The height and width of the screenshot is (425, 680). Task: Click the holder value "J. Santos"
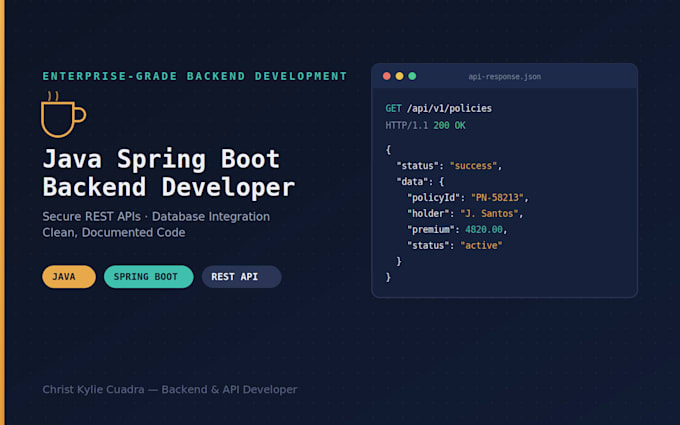tap(489, 213)
